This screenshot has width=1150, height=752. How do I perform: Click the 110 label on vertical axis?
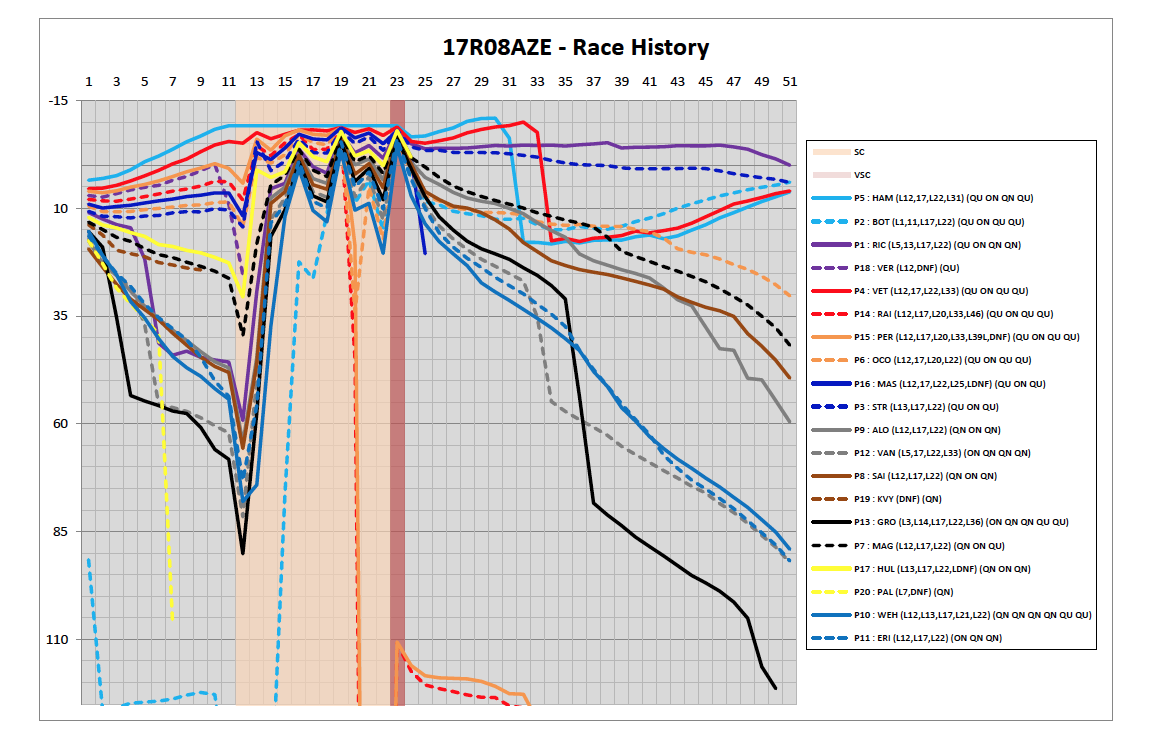point(56,639)
